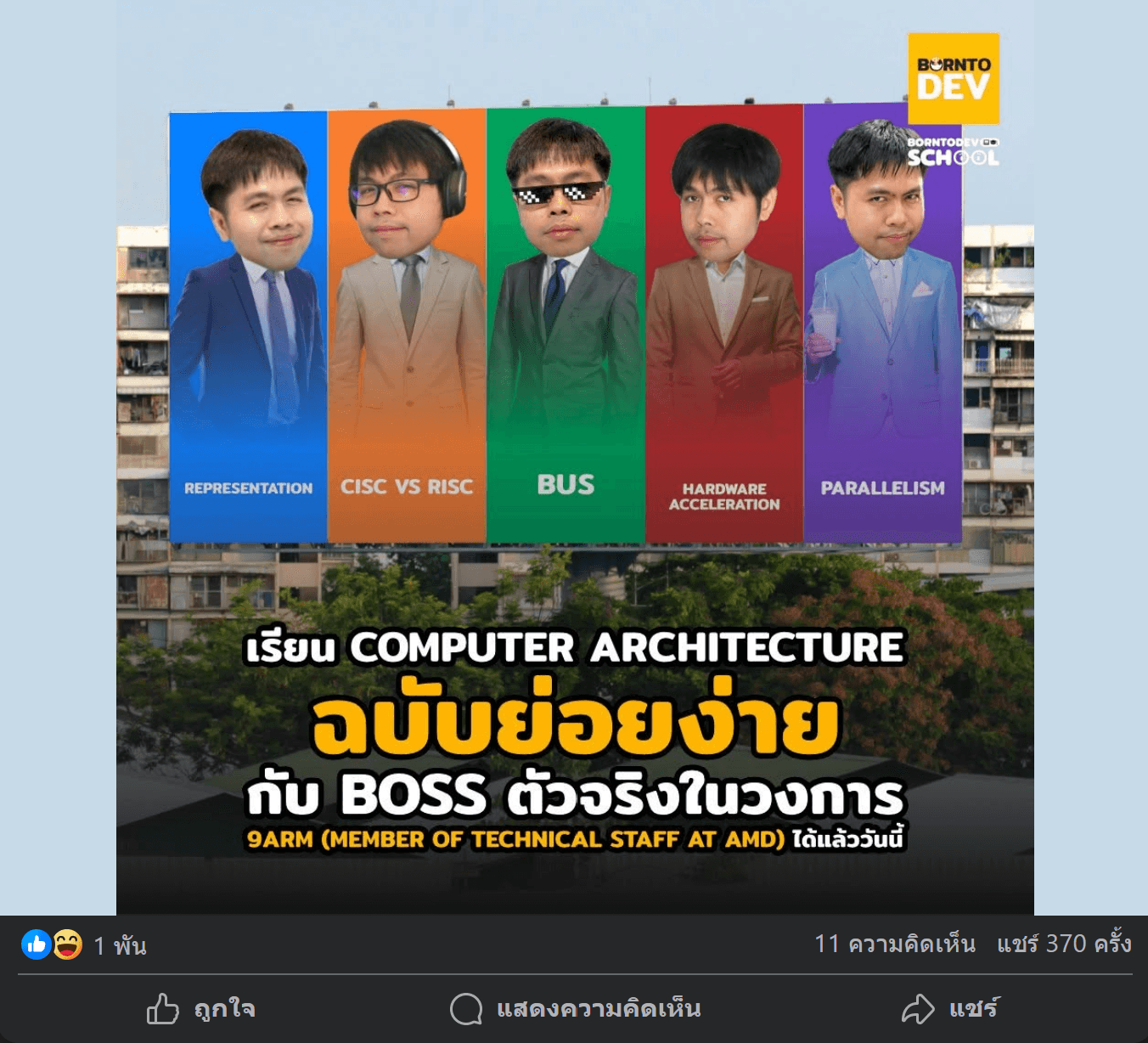Click the BorntoDev yellow logo

[x=954, y=78]
